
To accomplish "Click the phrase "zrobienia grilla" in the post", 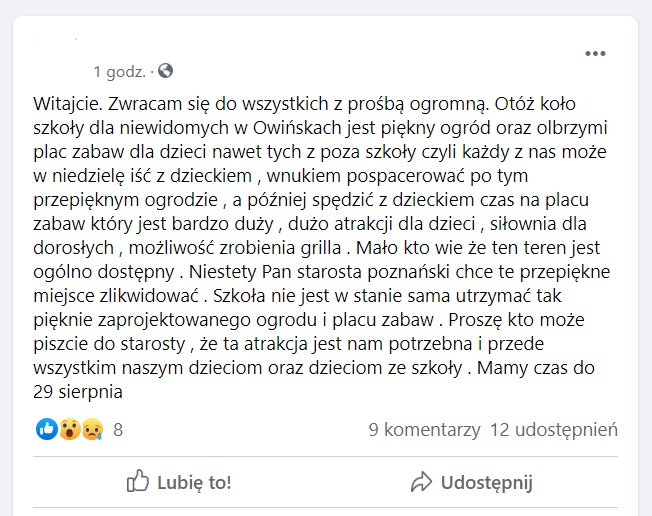I will coord(280,248).
